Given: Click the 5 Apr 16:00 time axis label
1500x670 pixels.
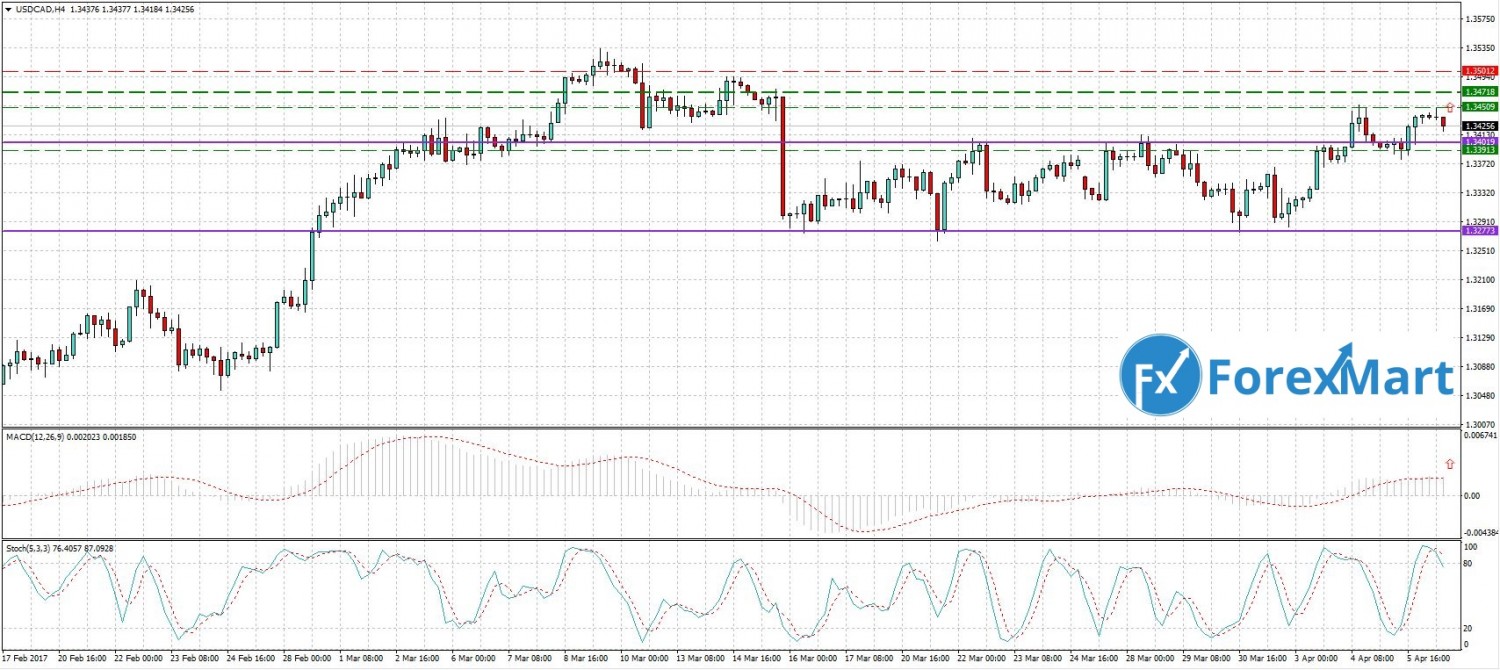Looking at the screenshot, I should tap(1425, 660).
